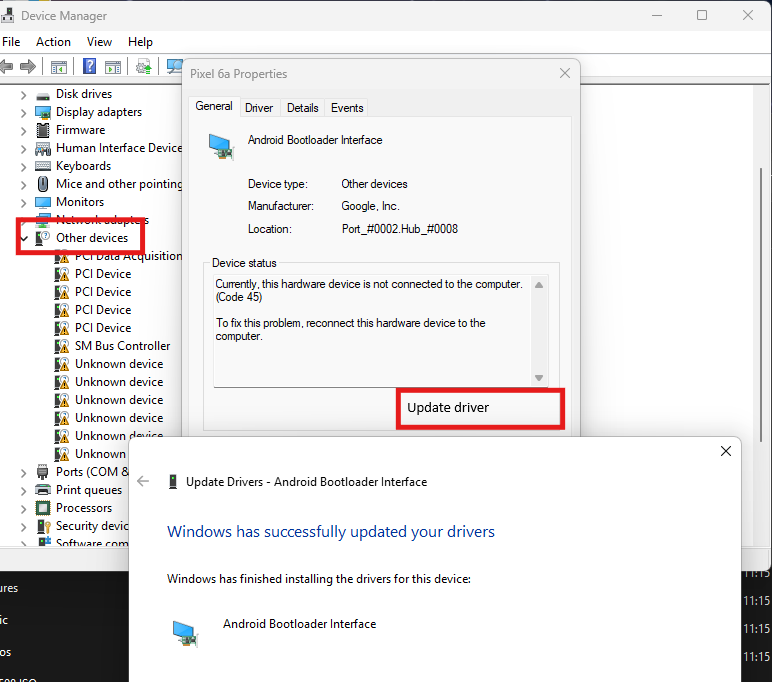
Task: Click the Back arrow in Device Manager toolbar
Action: 6,66
